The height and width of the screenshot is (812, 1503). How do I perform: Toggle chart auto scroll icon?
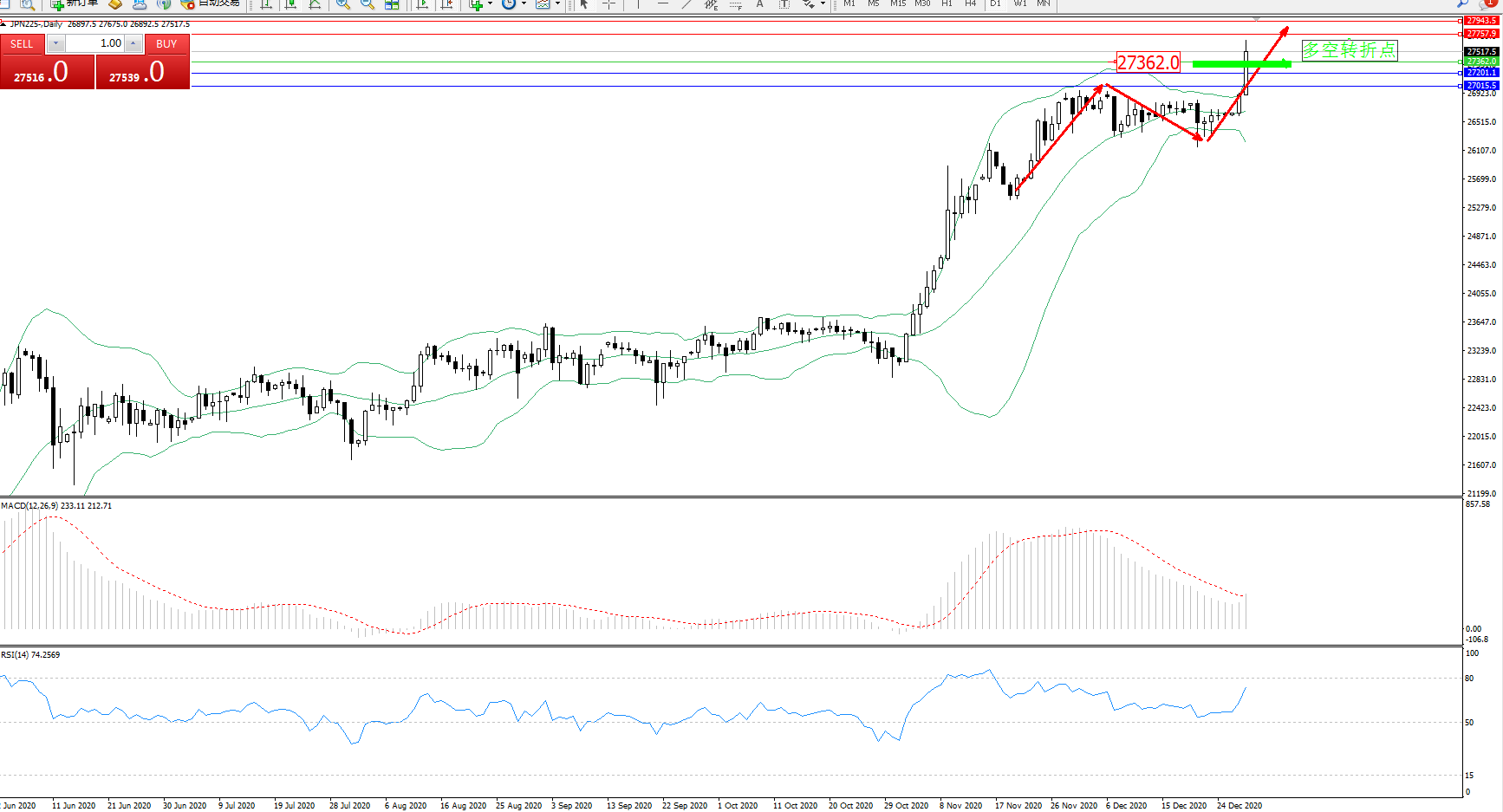422,4
